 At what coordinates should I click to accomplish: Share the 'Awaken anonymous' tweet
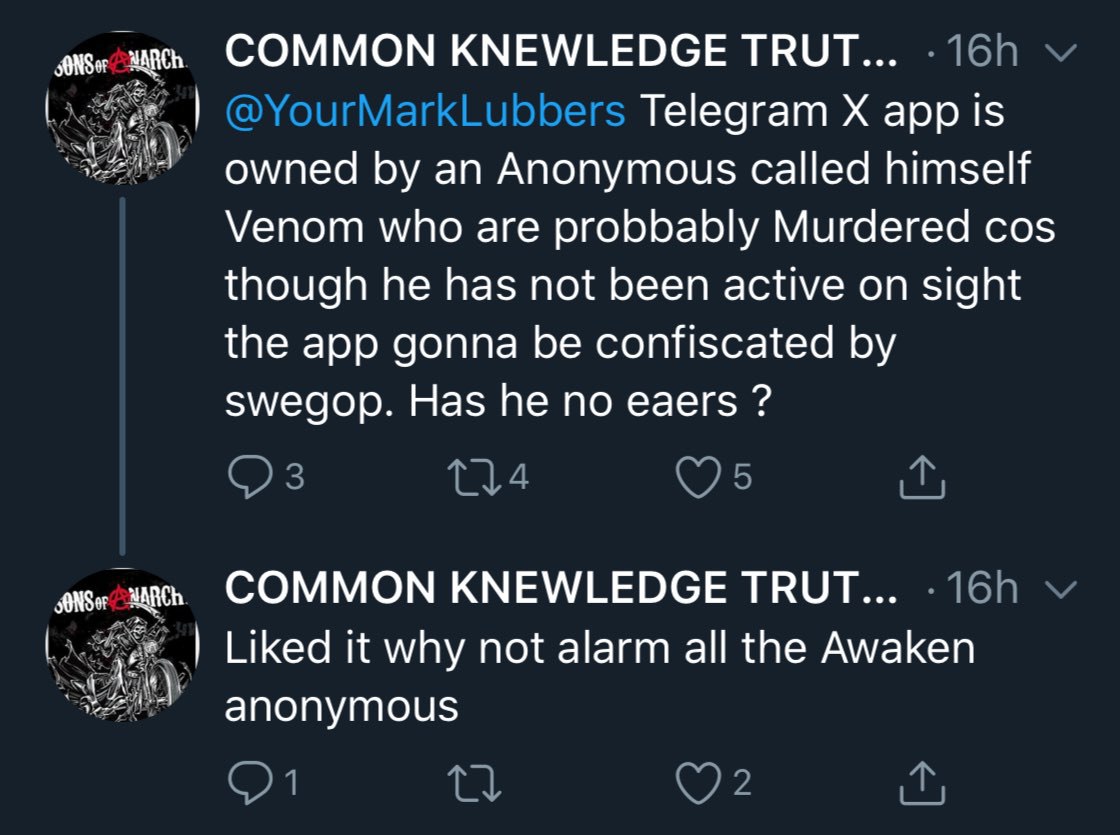[x=922, y=782]
